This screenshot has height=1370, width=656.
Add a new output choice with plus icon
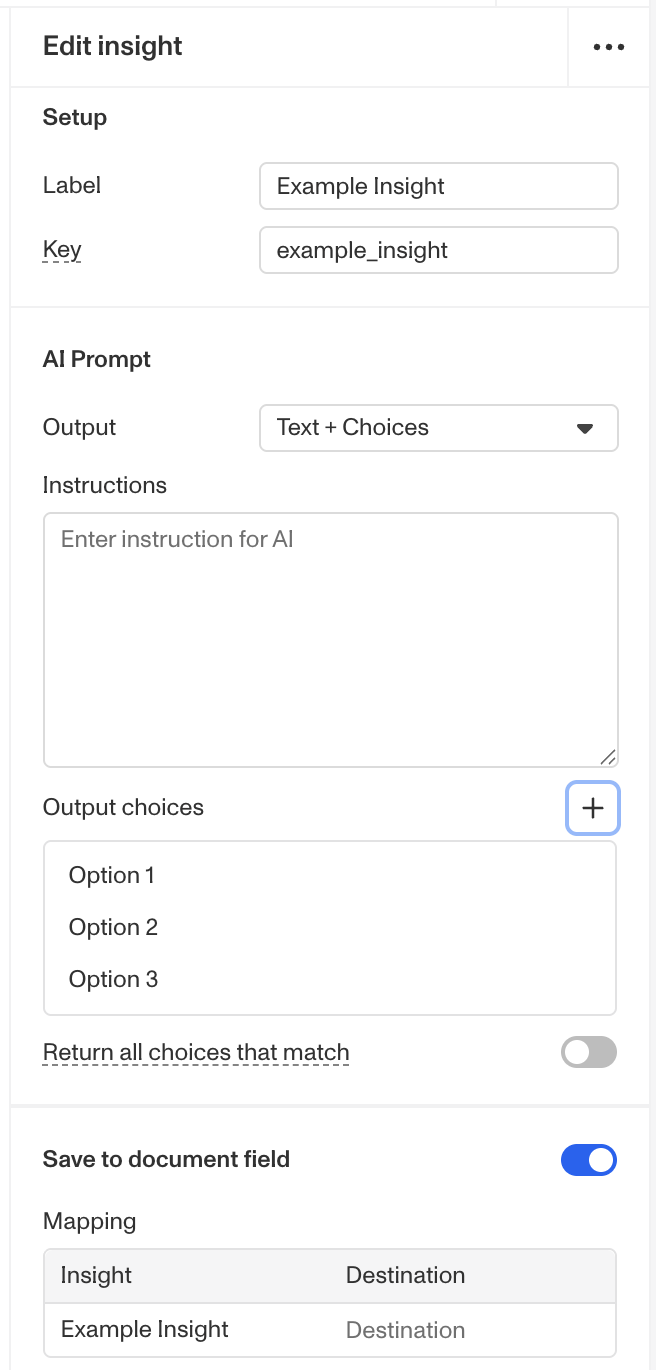pos(593,808)
